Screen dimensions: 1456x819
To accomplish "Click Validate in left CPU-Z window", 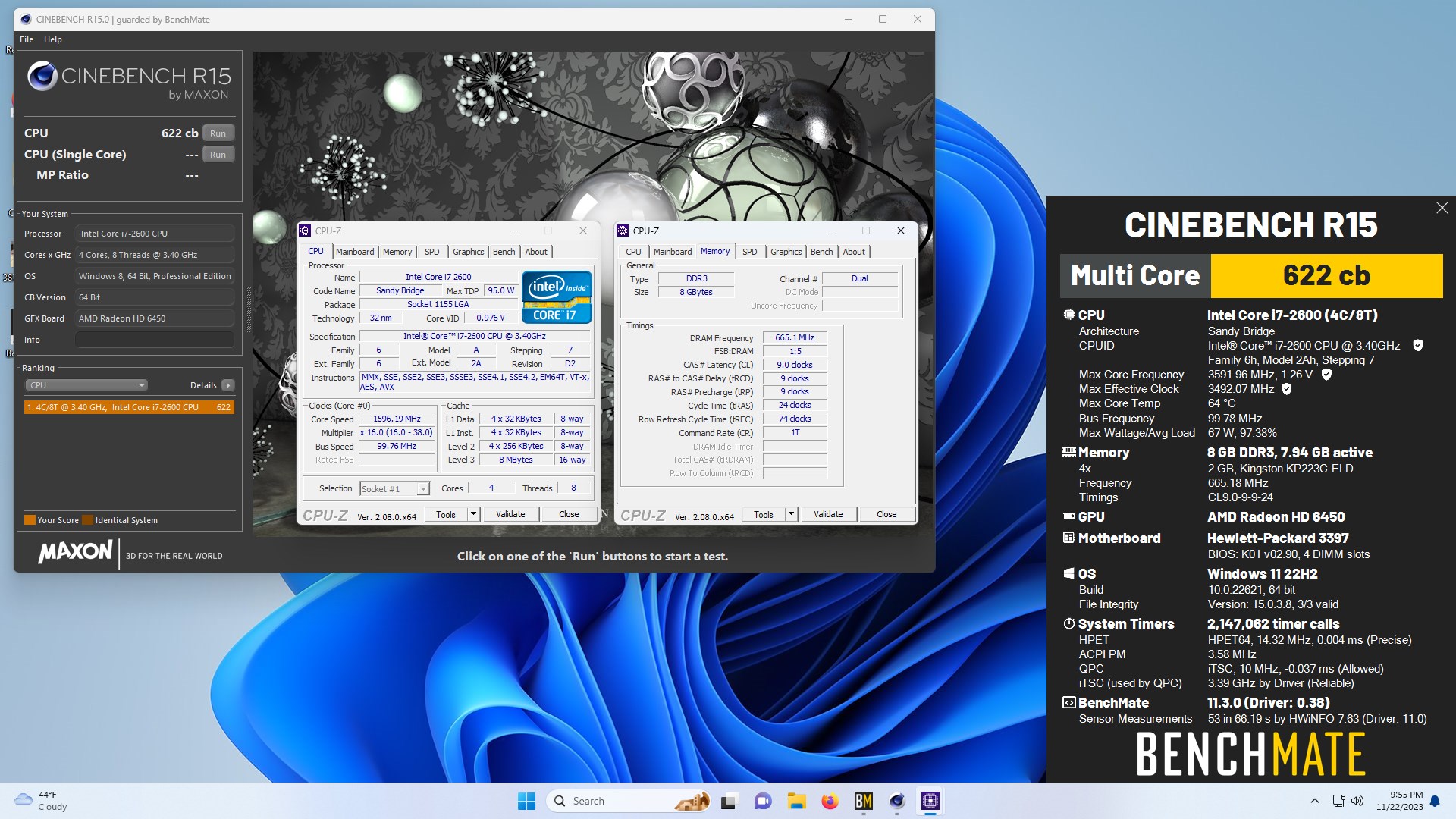I will 510,515.
